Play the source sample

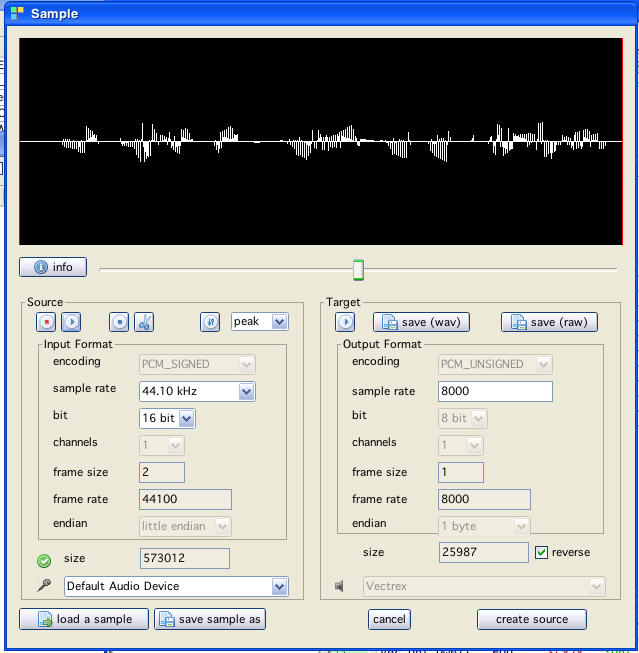point(71,322)
